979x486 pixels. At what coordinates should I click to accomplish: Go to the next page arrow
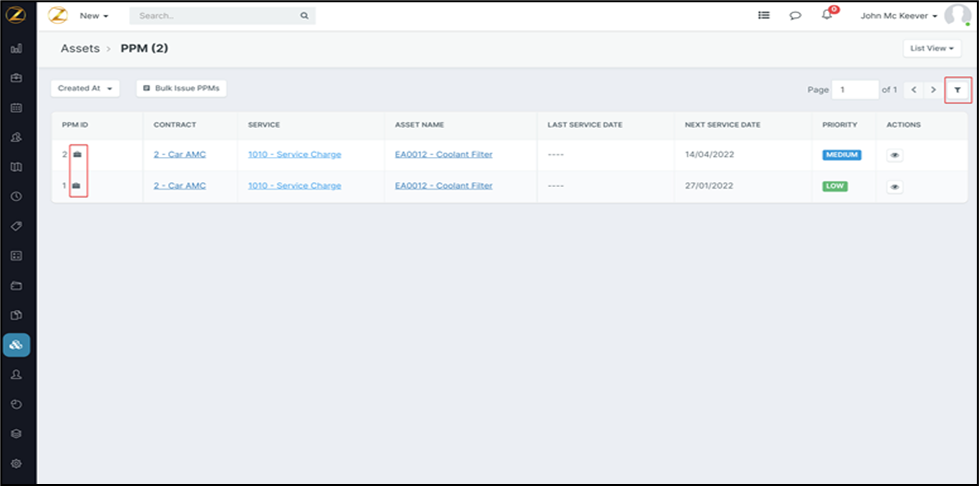(x=933, y=90)
